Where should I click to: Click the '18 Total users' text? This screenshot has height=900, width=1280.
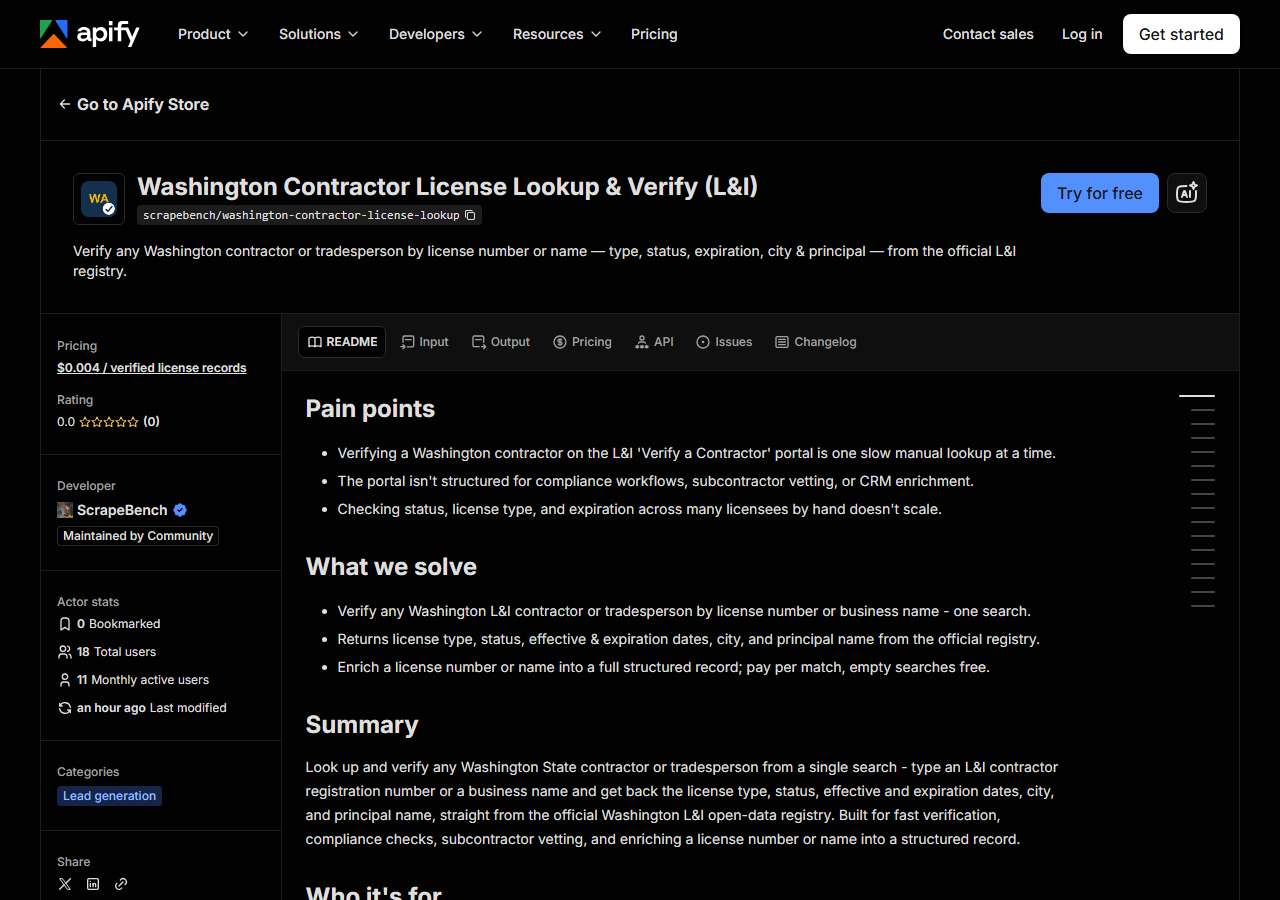tap(116, 652)
